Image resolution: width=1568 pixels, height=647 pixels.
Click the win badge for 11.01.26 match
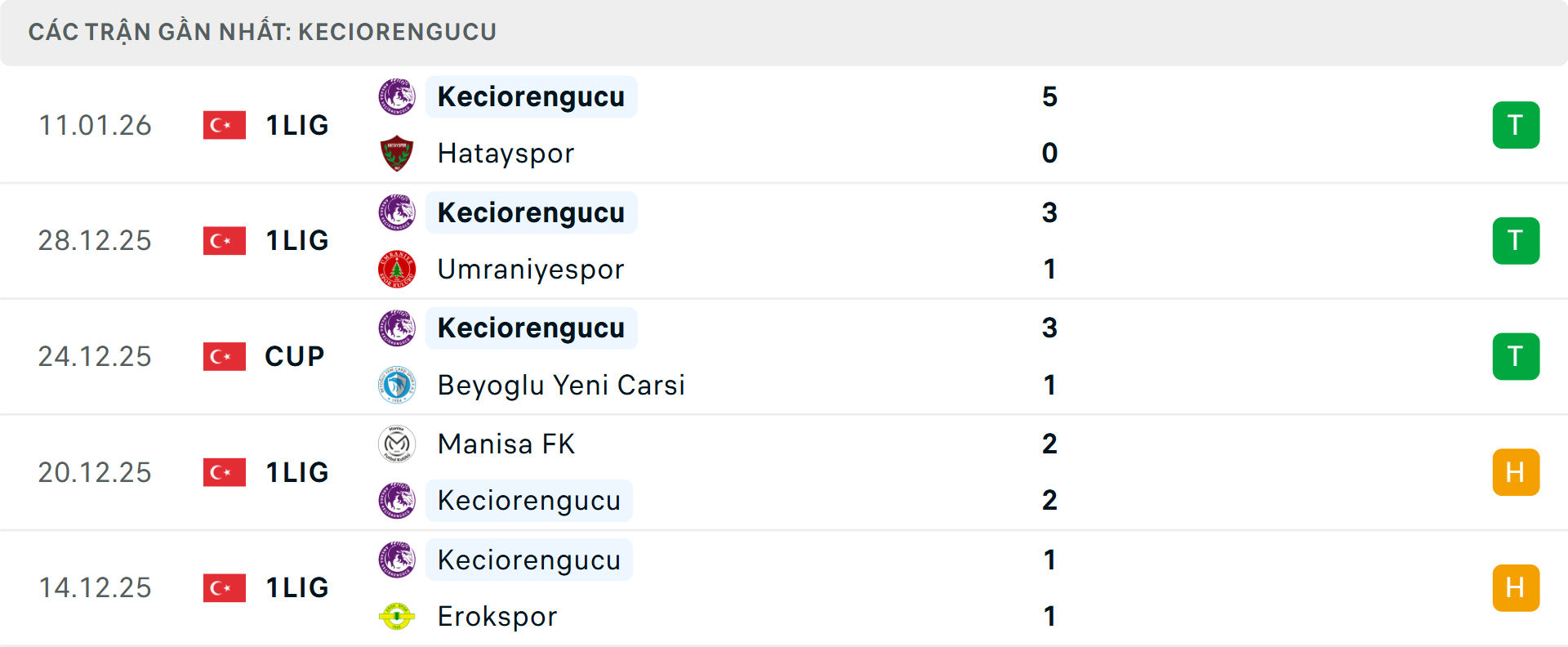click(x=1516, y=125)
